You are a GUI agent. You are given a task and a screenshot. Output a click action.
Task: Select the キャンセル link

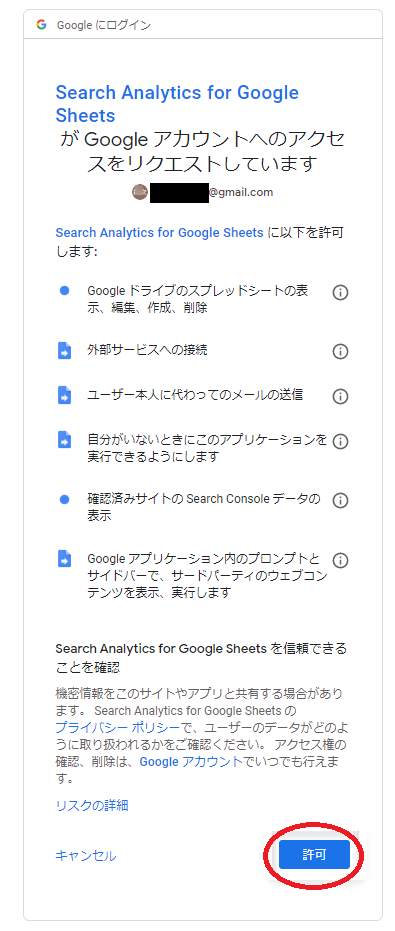86,856
